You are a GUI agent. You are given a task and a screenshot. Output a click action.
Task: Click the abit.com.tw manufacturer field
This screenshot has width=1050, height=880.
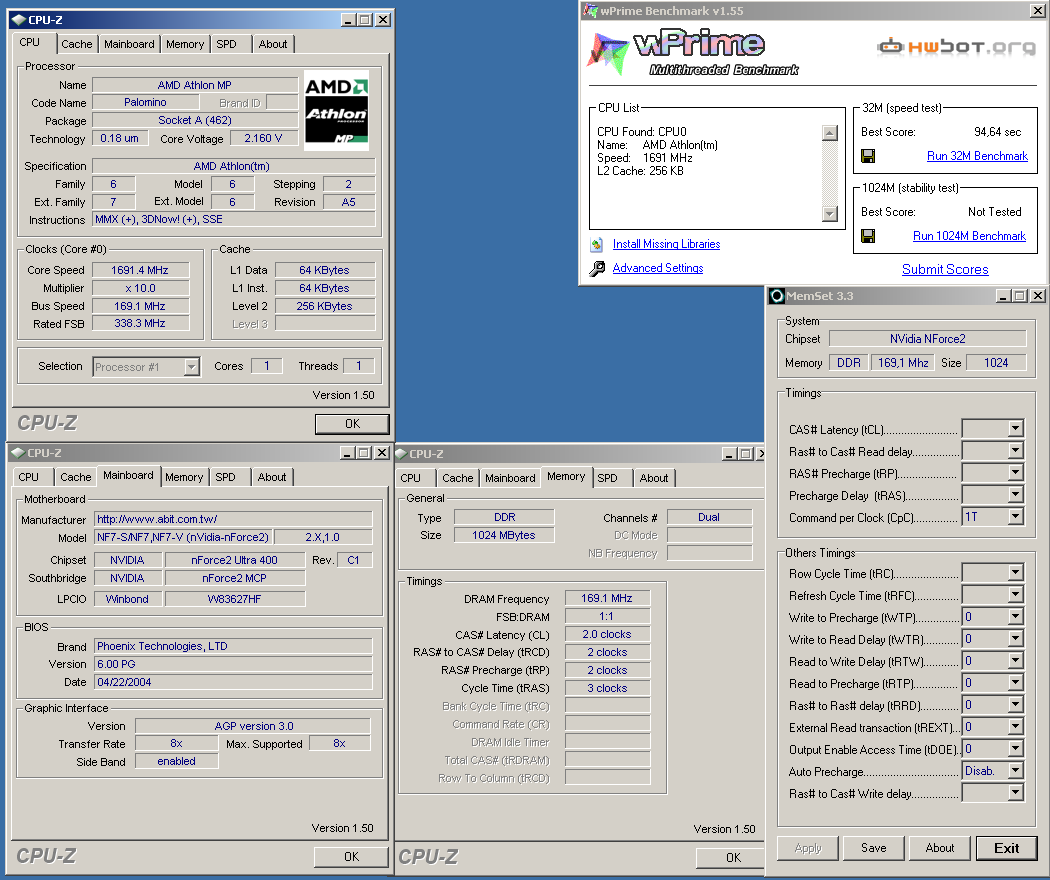[x=233, y=519]
